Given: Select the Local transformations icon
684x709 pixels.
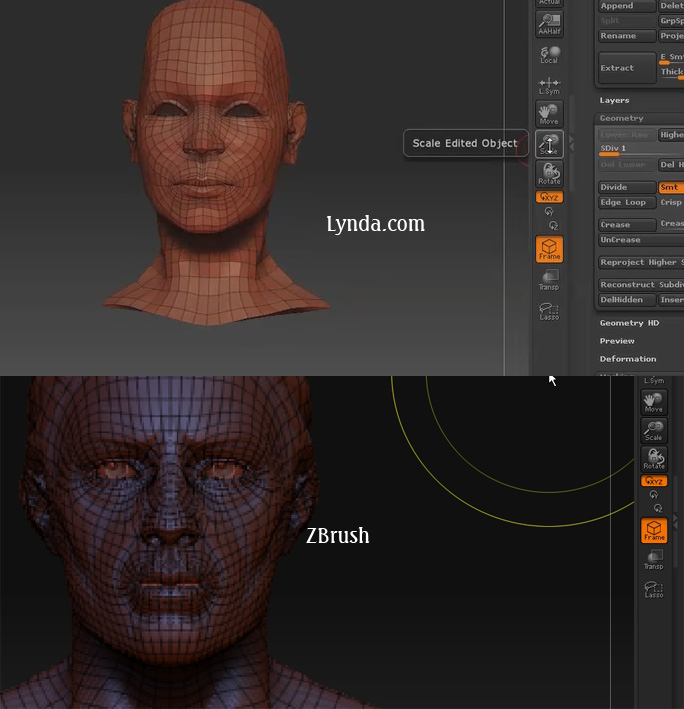Looking at the screenshot, I should pyautogui.click(x=549, y=54).
